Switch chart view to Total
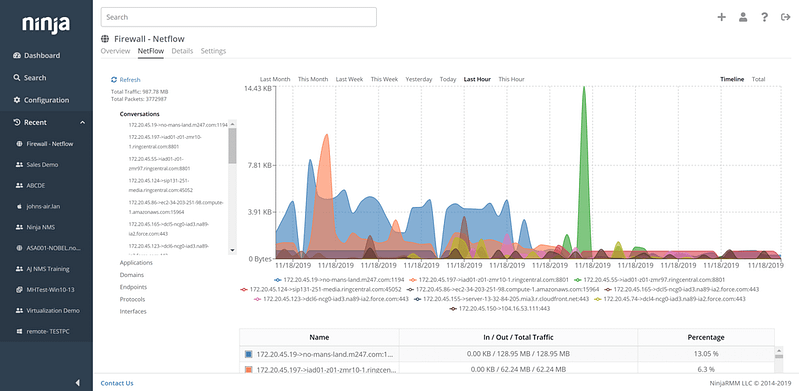 758,80
